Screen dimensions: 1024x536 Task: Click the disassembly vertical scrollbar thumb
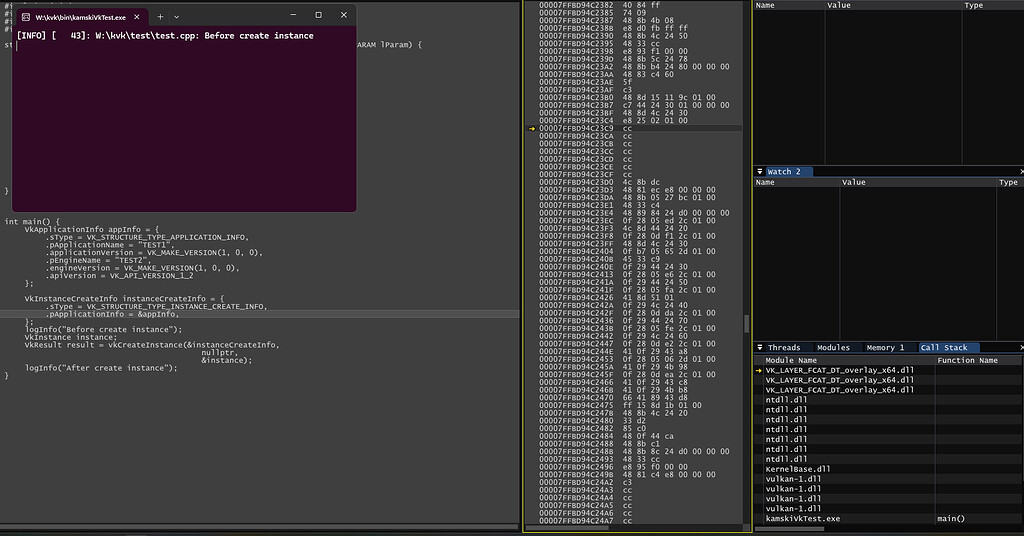746,324
